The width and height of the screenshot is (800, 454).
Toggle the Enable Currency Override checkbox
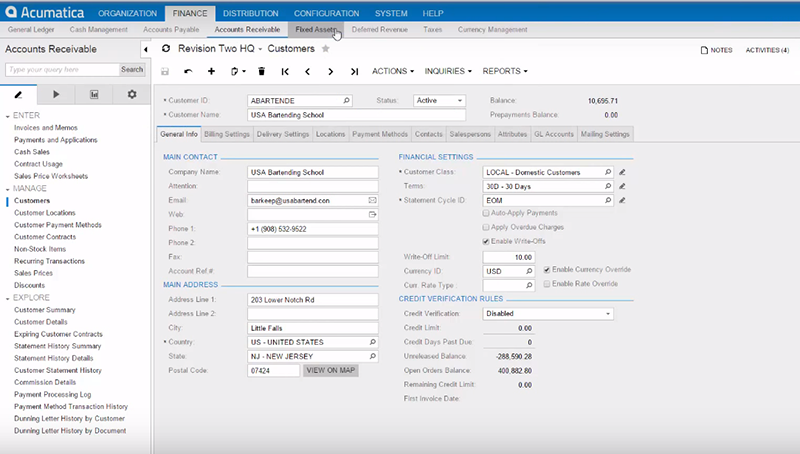pyautogui.click(x=546, y=270)
